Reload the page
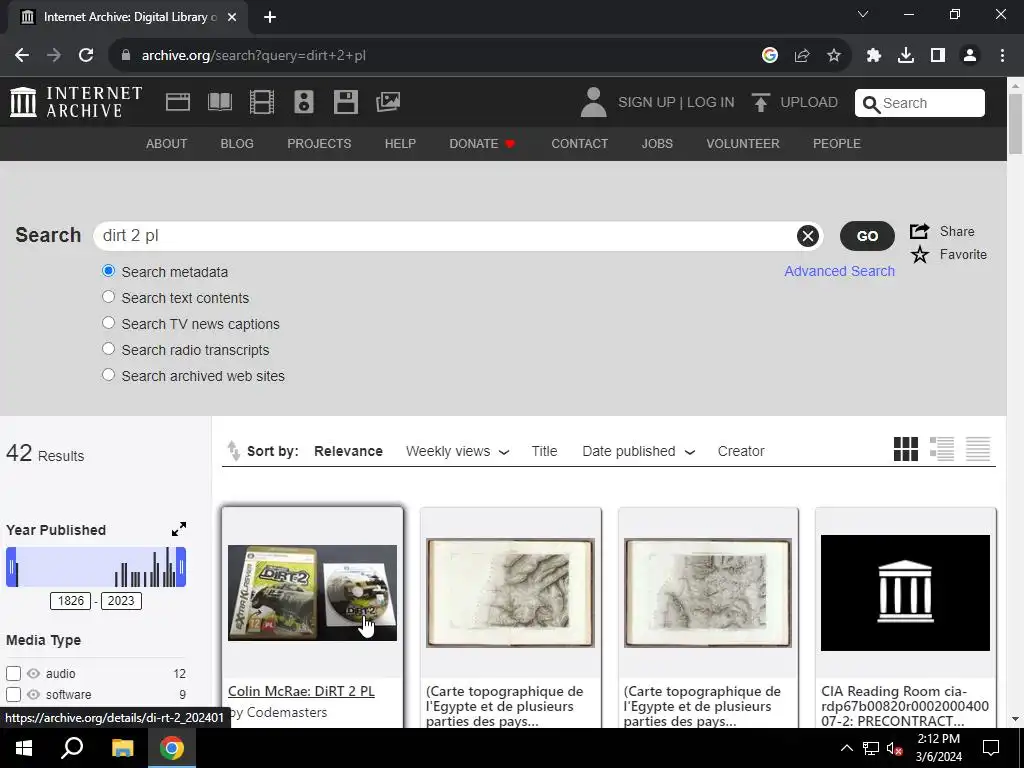The width and height of the screenshot is (1024, 768). click(x=86, y=56)
